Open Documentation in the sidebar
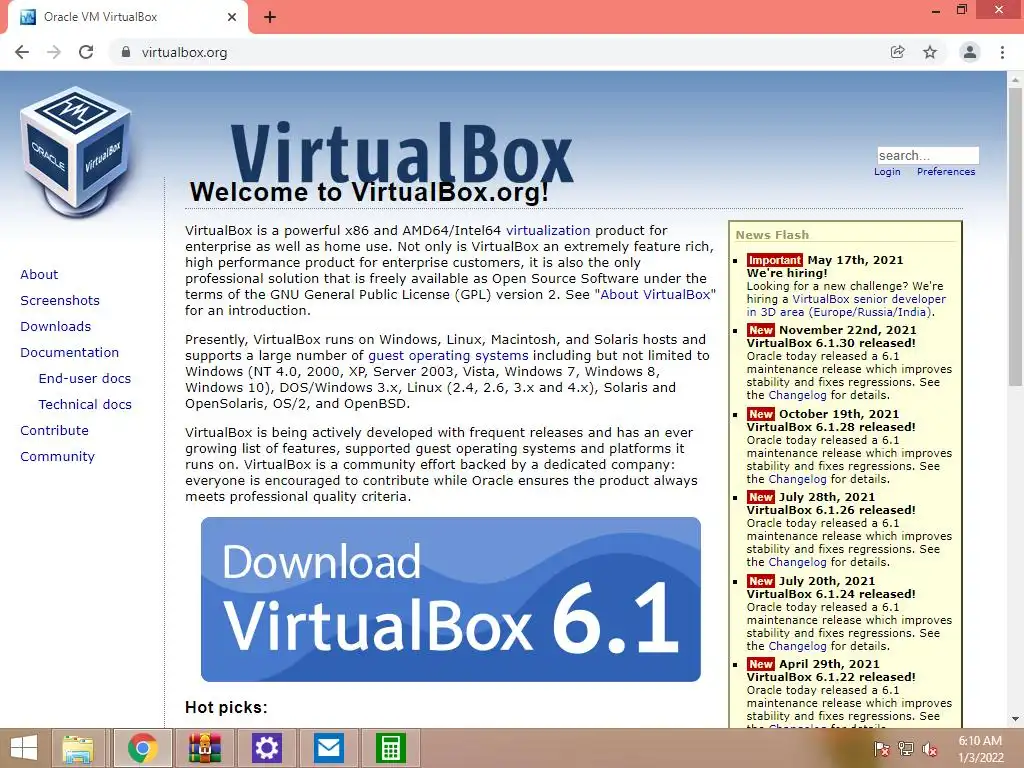This screenshot has width=1024, height=768. click(x=70, y=353)
